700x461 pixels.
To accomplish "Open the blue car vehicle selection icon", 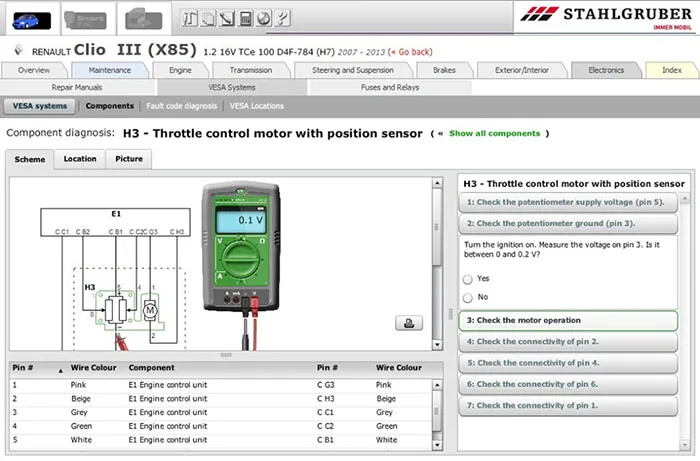I will tap(31, 20).
